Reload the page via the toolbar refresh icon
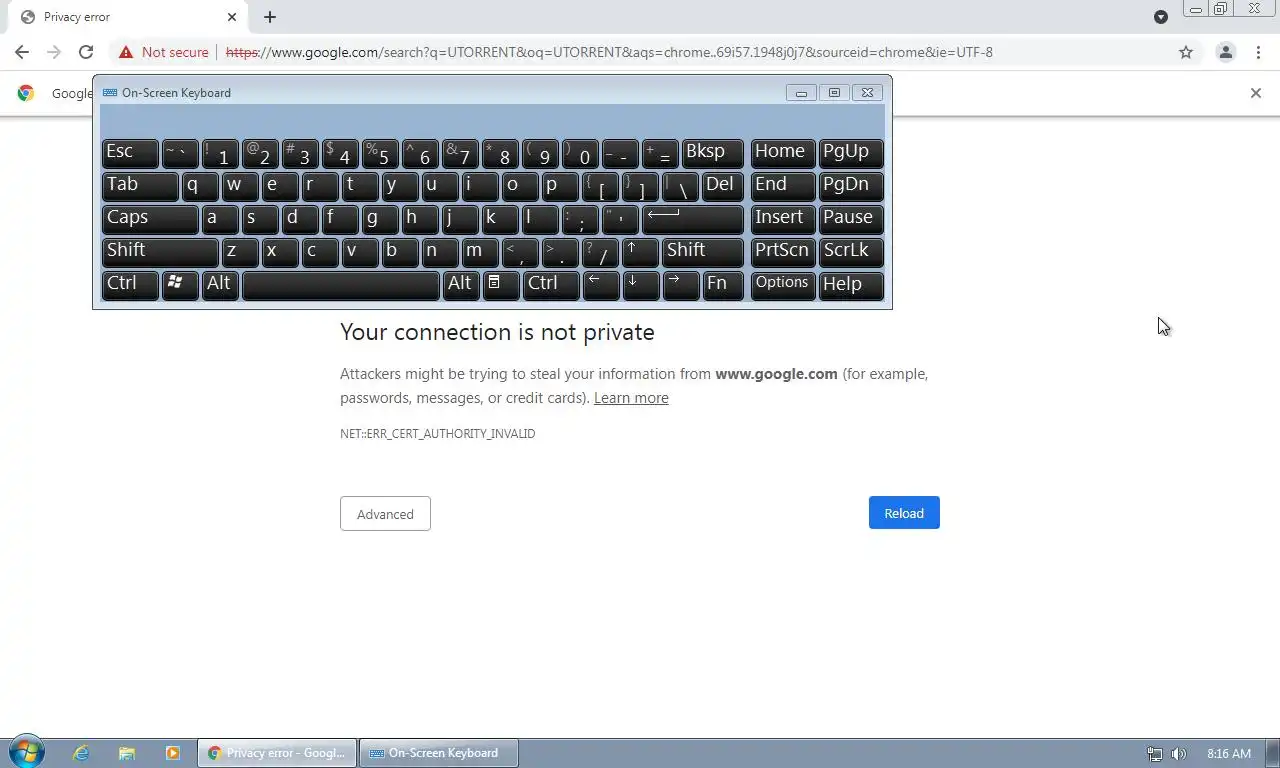Screen dimensions: 1280x768 click(86, 52)
